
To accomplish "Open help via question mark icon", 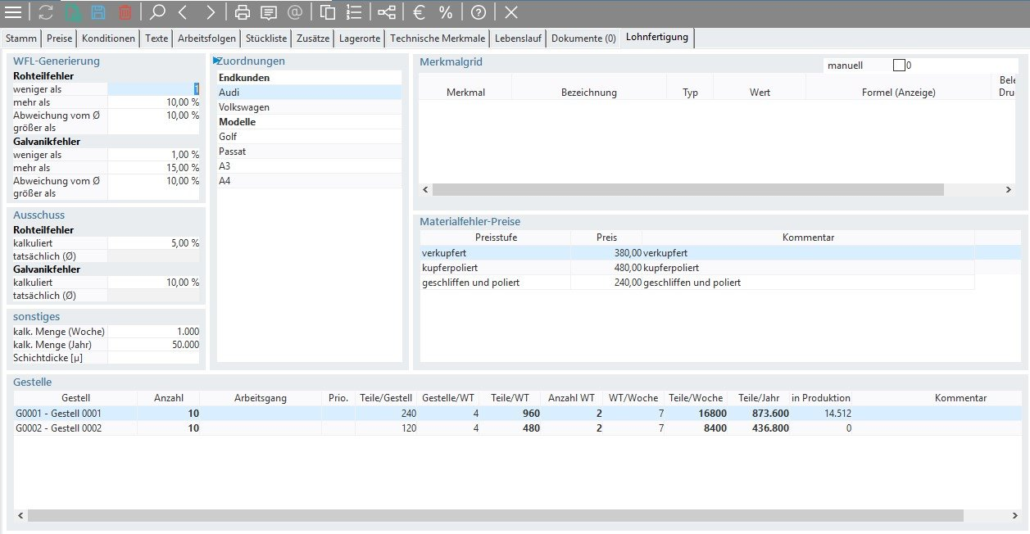I will click(x=480, y=13).
